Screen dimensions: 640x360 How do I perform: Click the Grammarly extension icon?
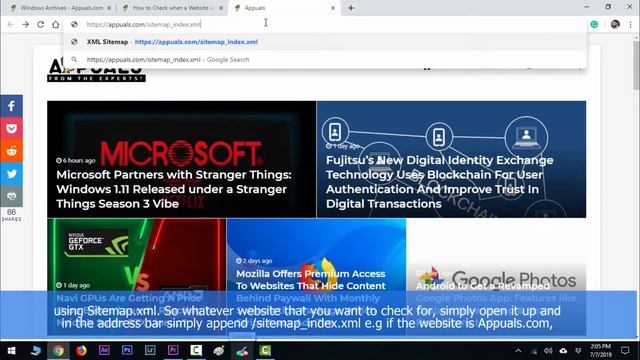(594, 24)
